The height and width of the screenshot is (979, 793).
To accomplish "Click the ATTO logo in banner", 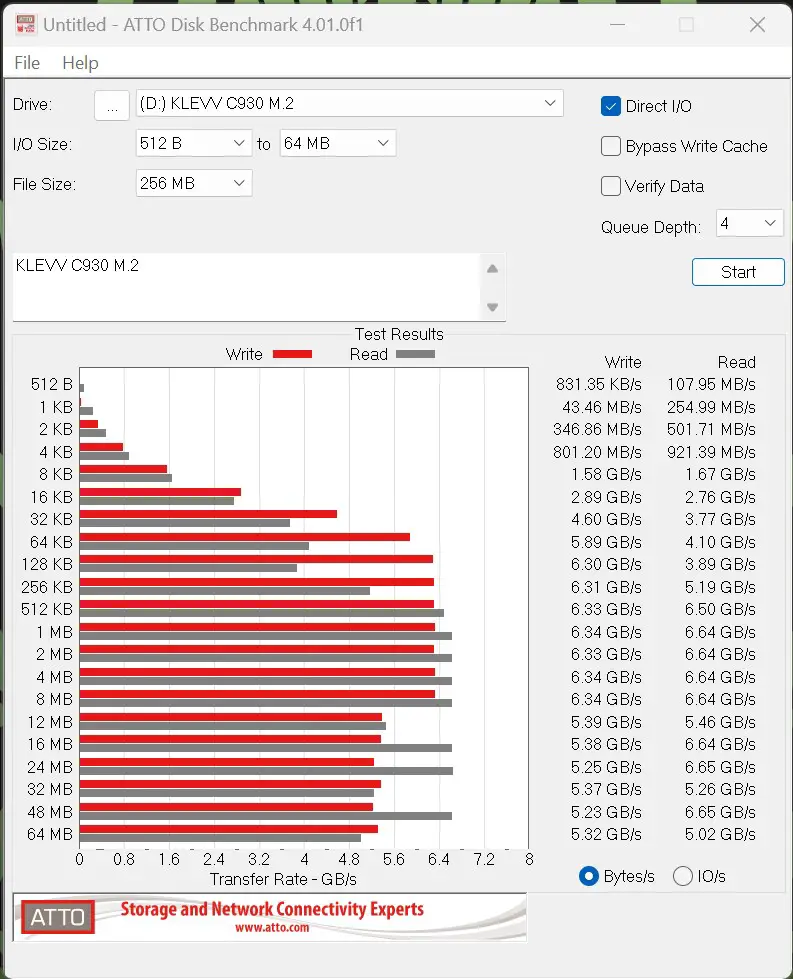I will [x=57, y=917].
